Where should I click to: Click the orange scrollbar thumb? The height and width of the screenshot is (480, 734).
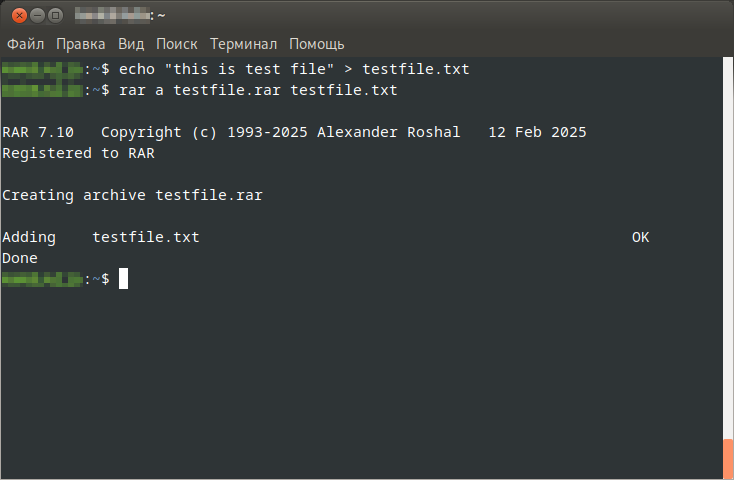728,458
